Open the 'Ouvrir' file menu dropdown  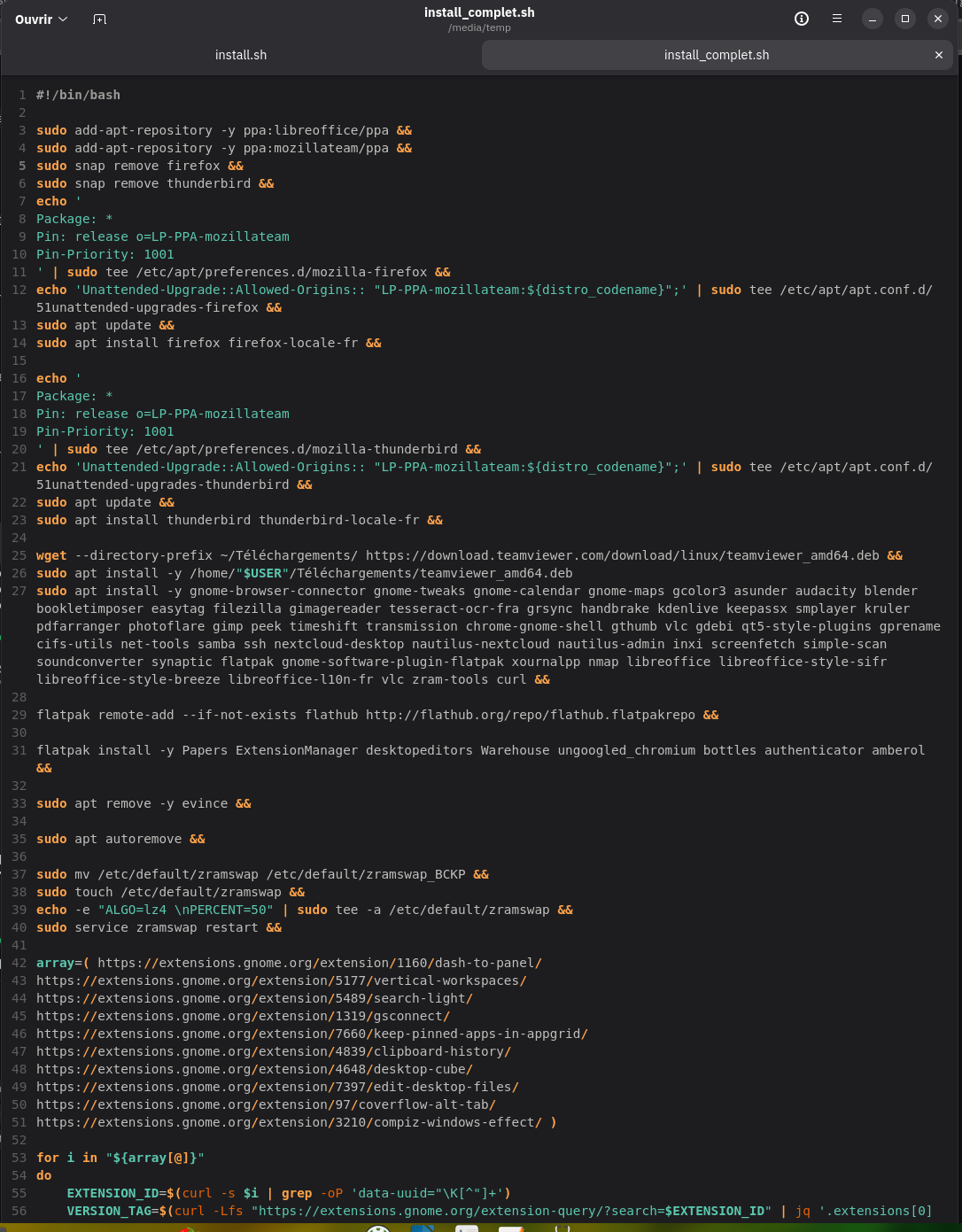(41, 19)
